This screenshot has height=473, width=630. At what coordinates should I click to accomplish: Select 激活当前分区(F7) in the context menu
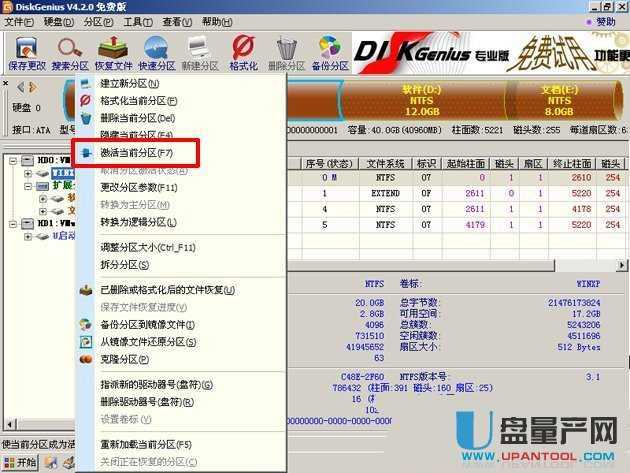137,153
